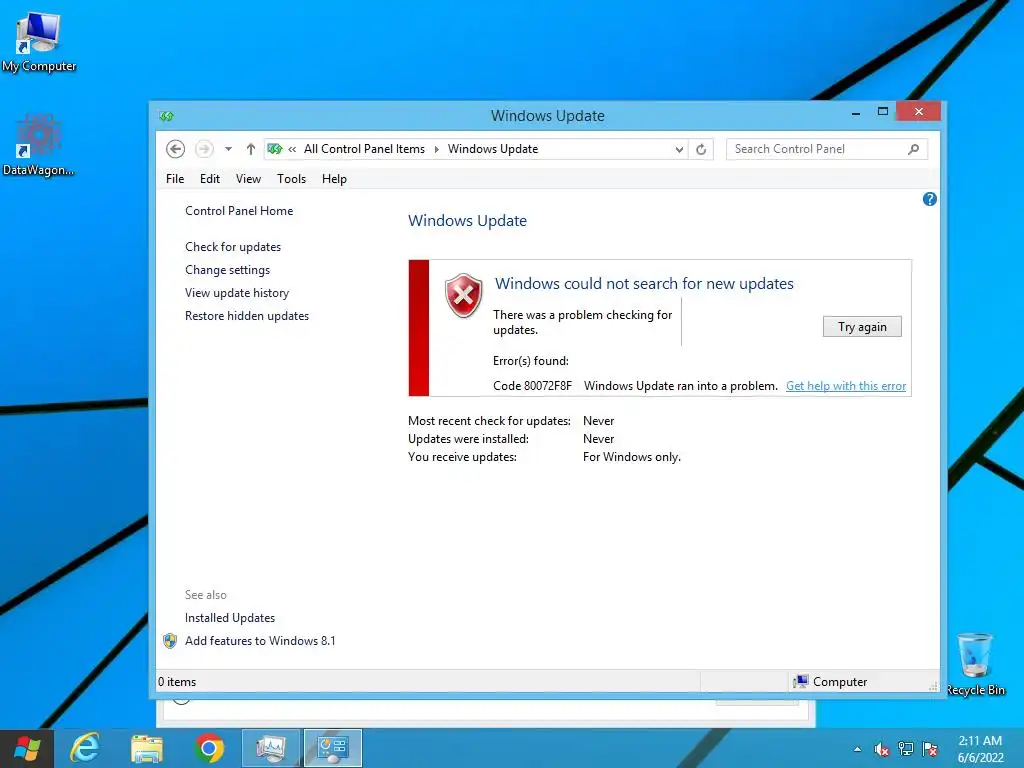This screenshot has width=1024, height=768.
Task: Expand the address bar history dropdown
Action: pyautogui.click(x=679, y=150)
